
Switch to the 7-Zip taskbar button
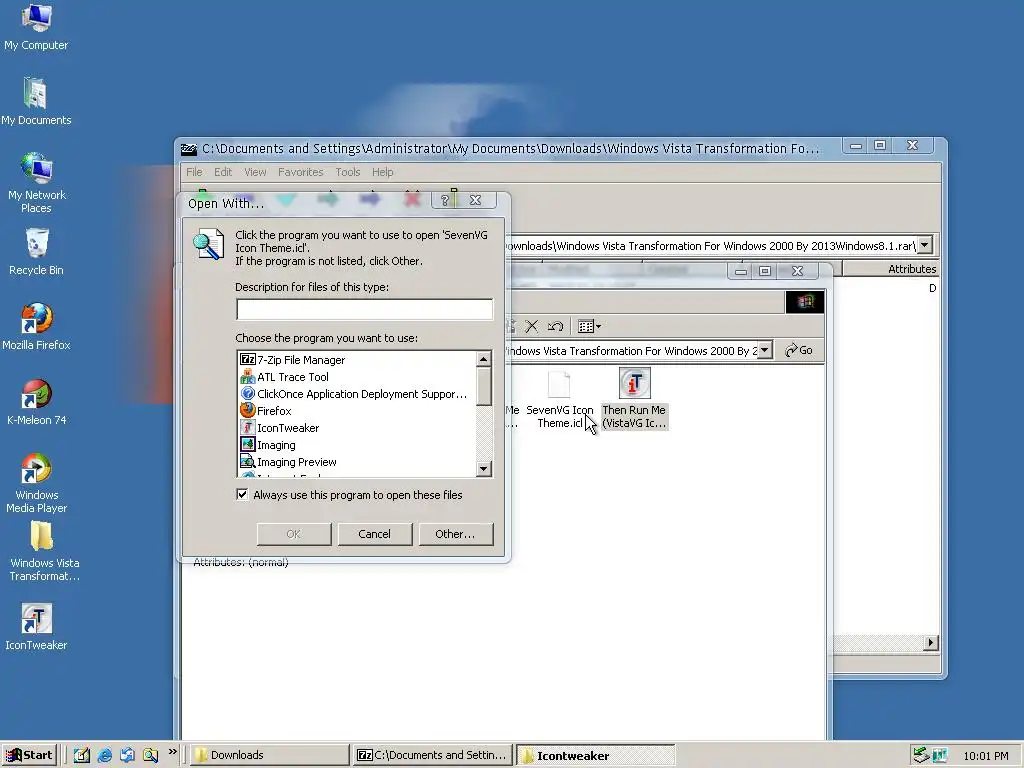[432, 755]
